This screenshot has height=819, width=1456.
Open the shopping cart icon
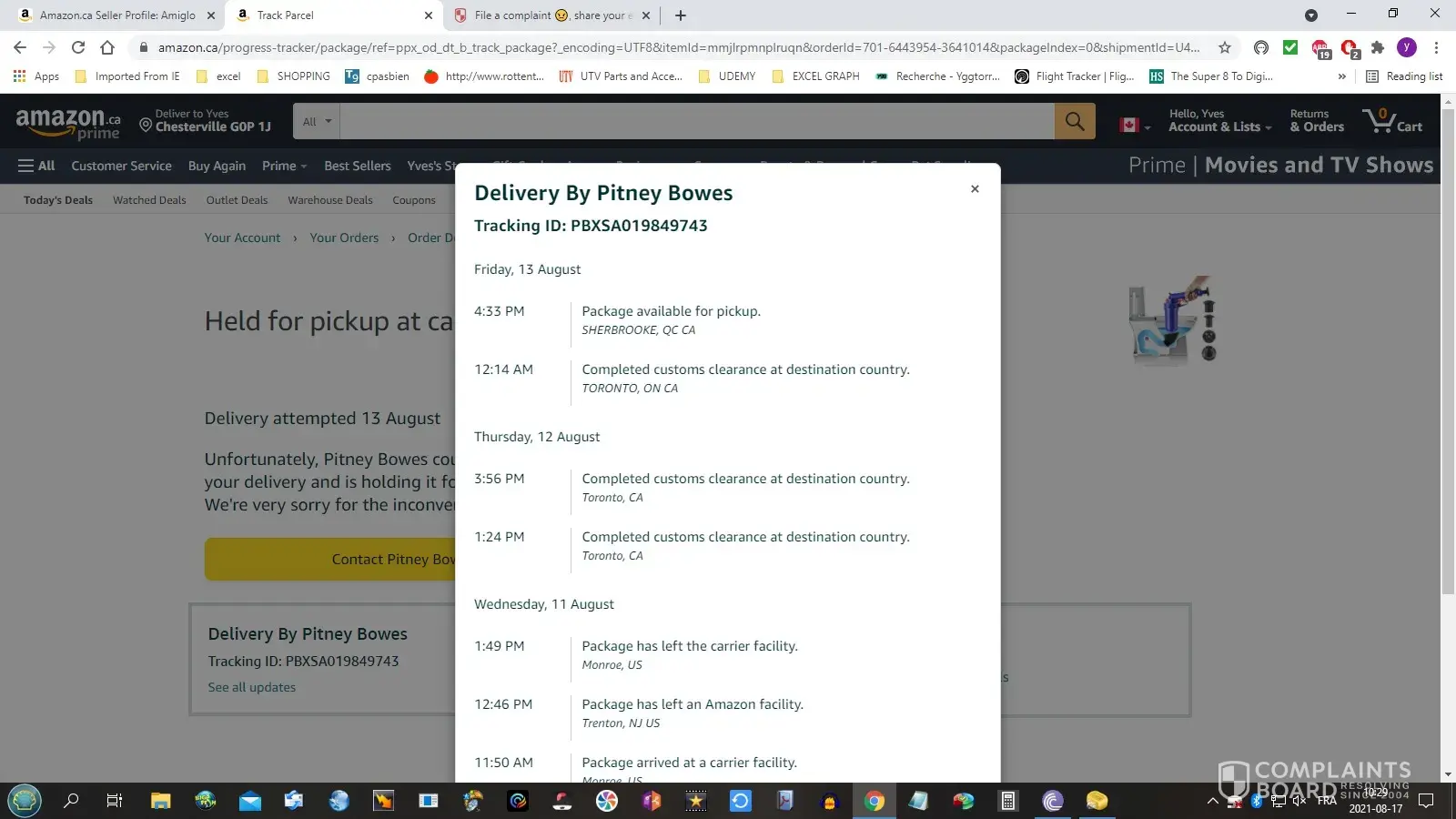[x=1391, y=121]
